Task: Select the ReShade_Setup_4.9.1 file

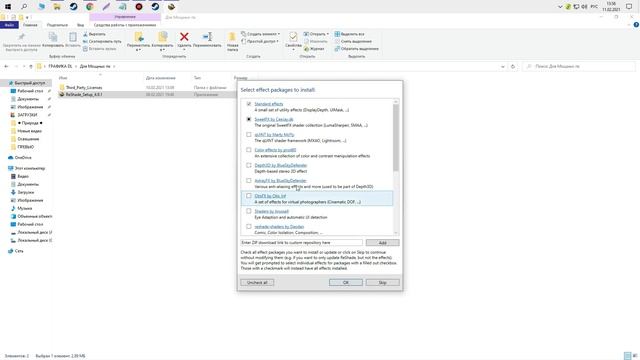Action: click(84, 94)
